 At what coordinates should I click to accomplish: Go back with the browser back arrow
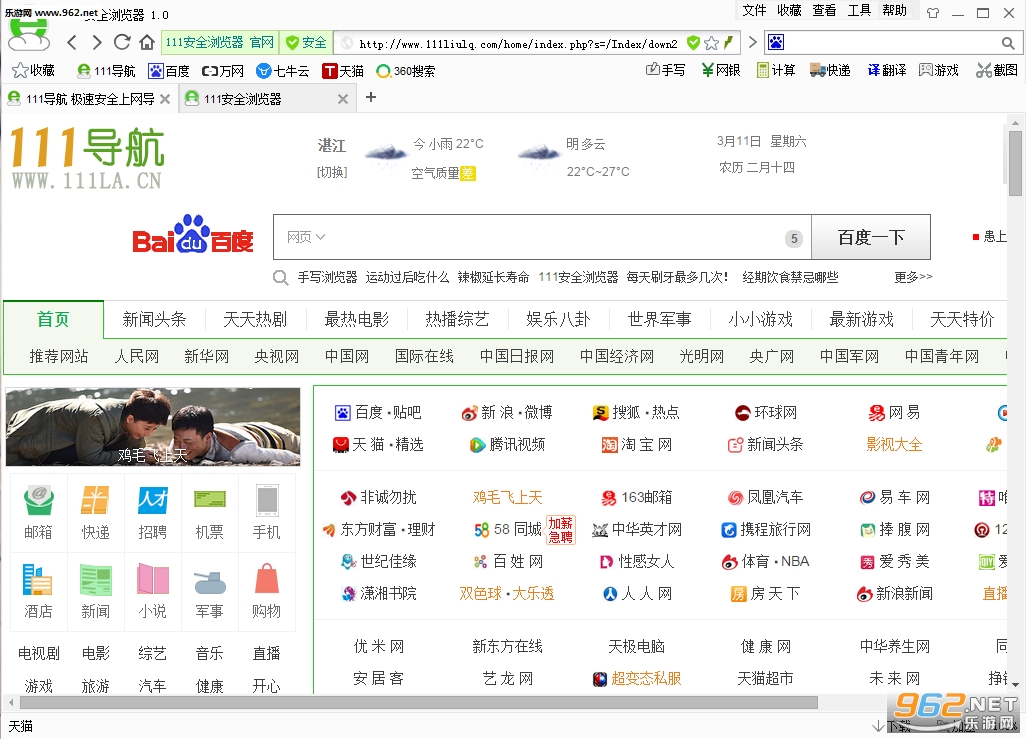coord(72,43)
